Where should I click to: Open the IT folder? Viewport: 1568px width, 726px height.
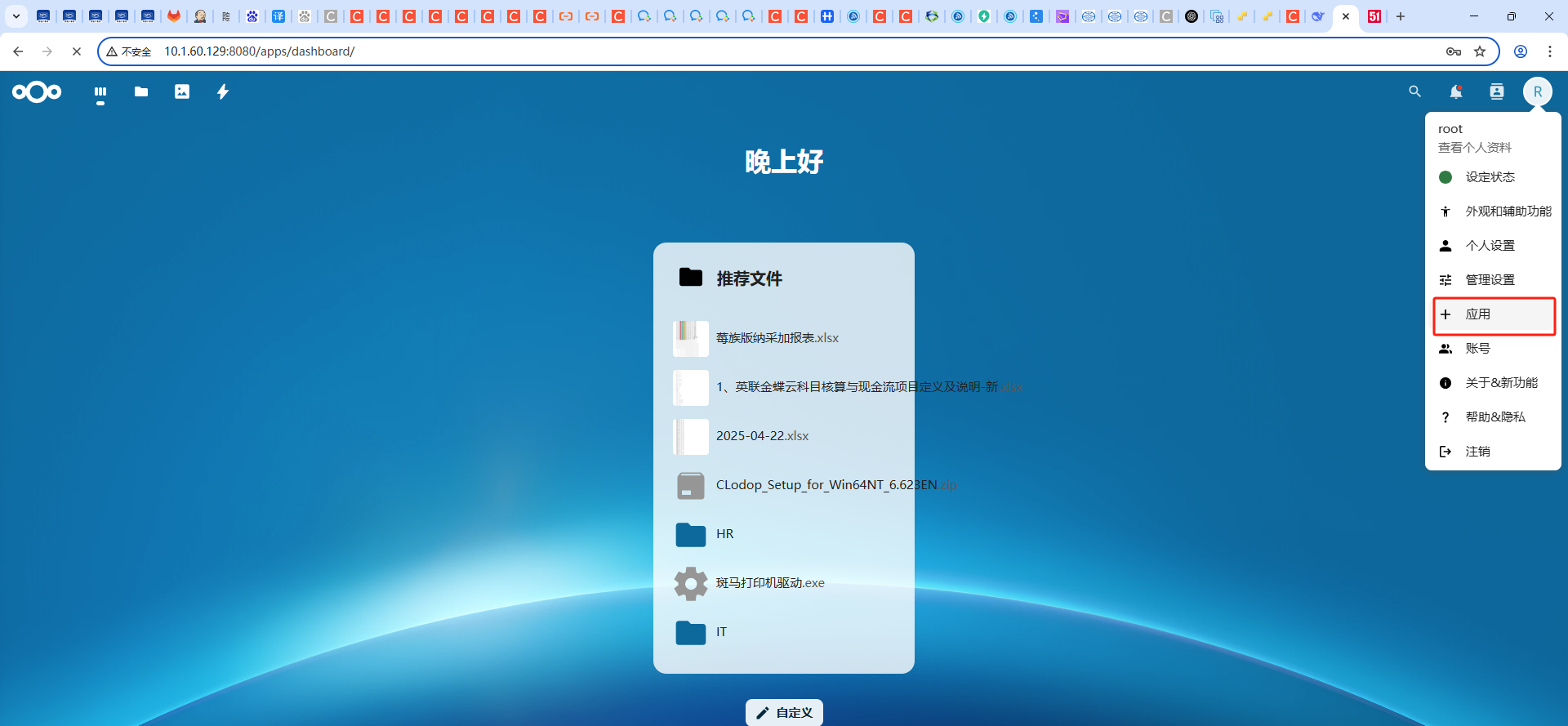click(784, 632)
